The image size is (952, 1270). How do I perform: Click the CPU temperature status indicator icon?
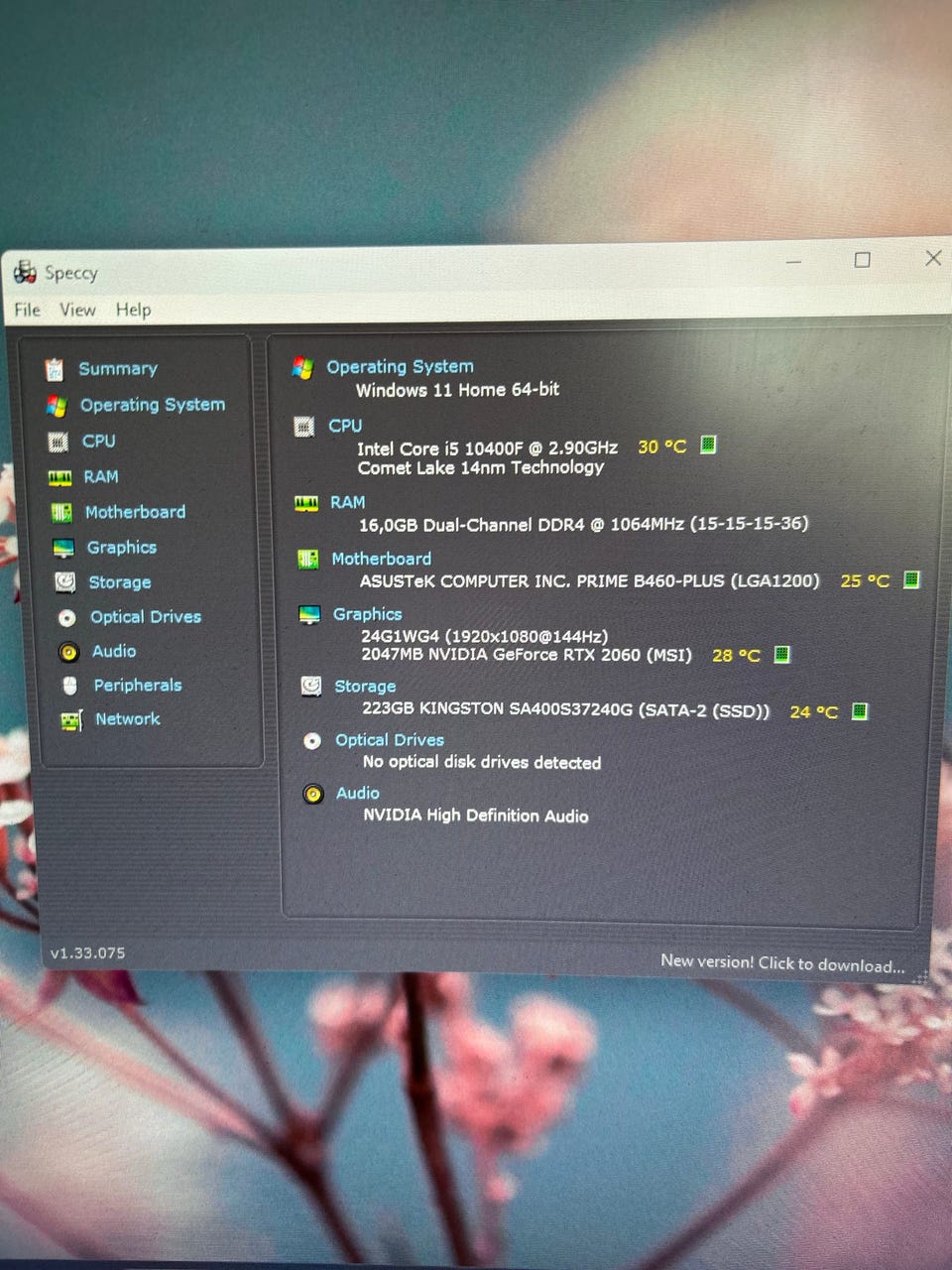coord(708,444)
